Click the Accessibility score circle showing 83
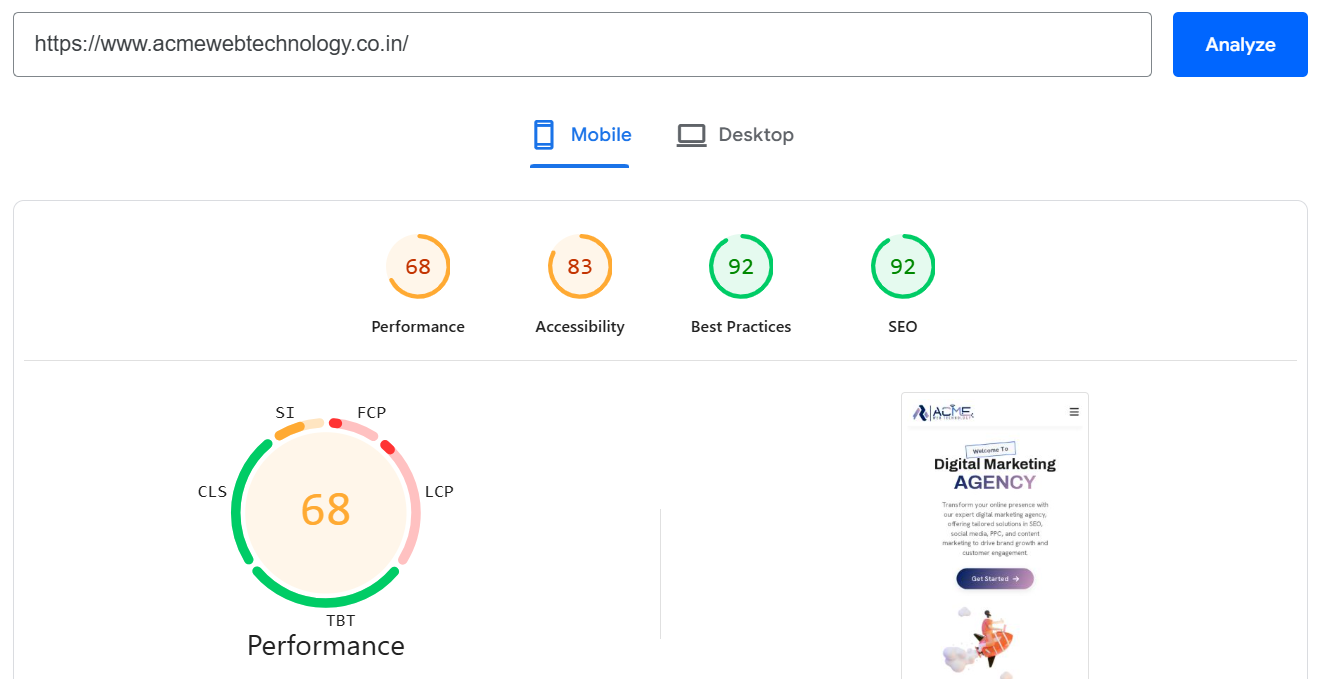1322x679 pixels. pyautogui.click(x=579, y=266)
